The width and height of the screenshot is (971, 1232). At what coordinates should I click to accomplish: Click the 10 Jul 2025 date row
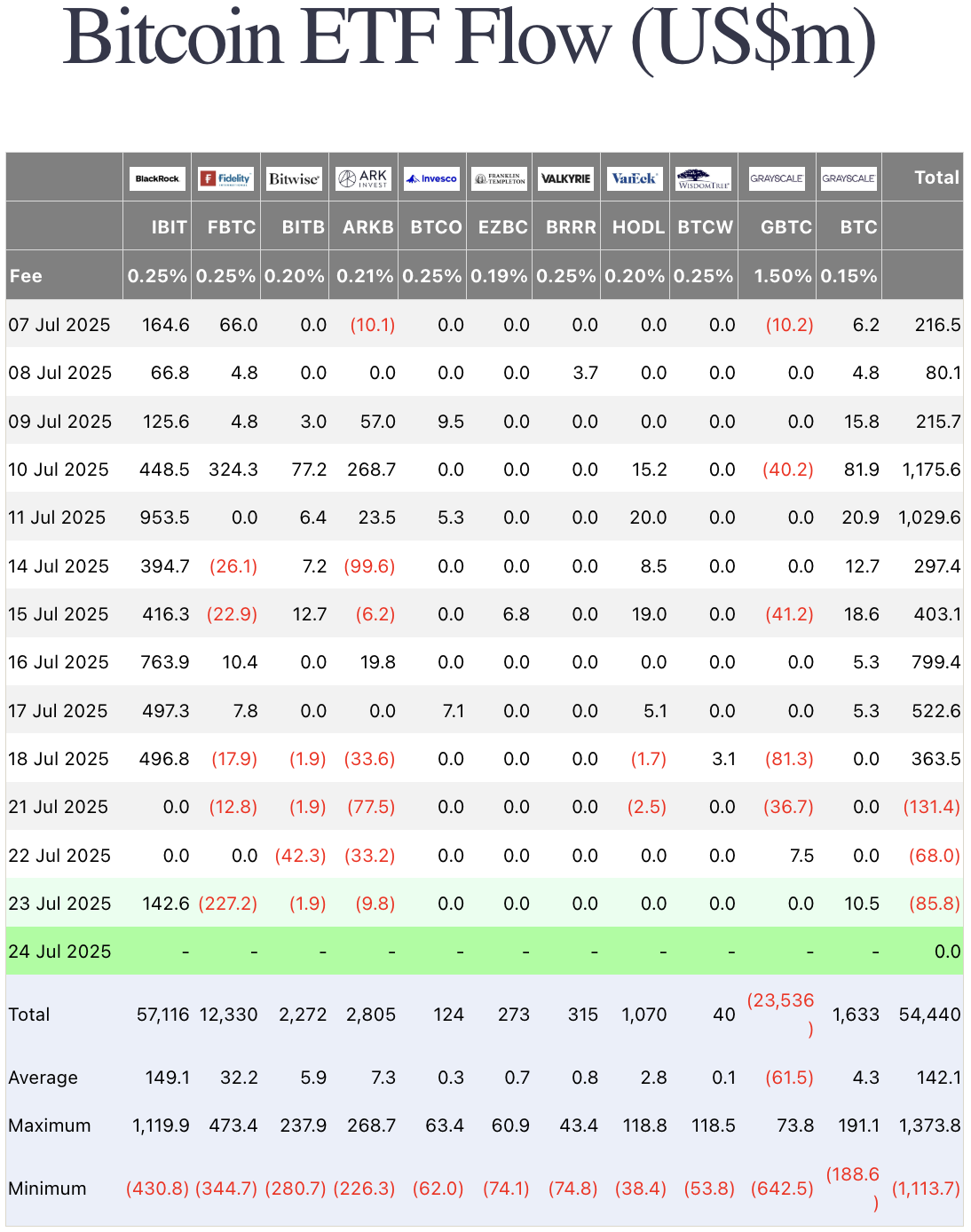point(59,470)
